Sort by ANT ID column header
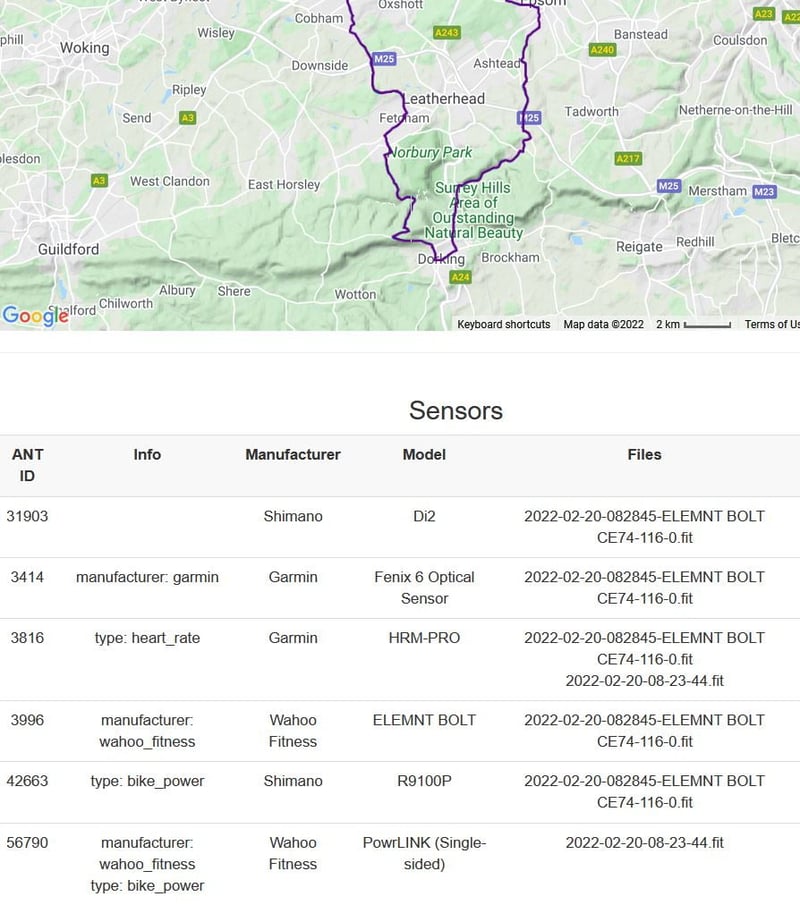This screenshot has height=905, width=800. click(x=27, y=465)
